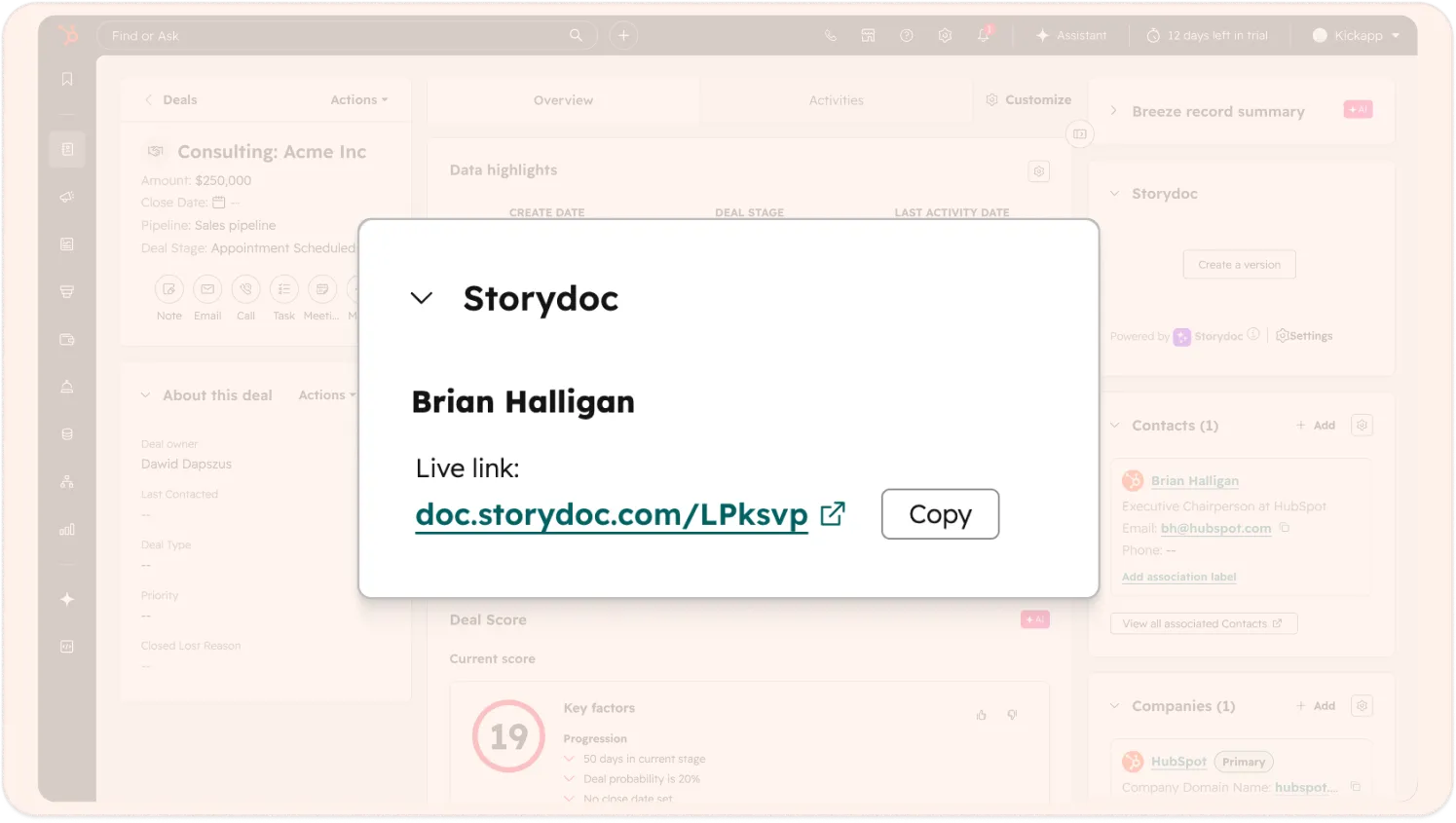Open the Bookmarks sidebar icon
The width and height of the screenshot is (1456, 823).
pos(67,80)
